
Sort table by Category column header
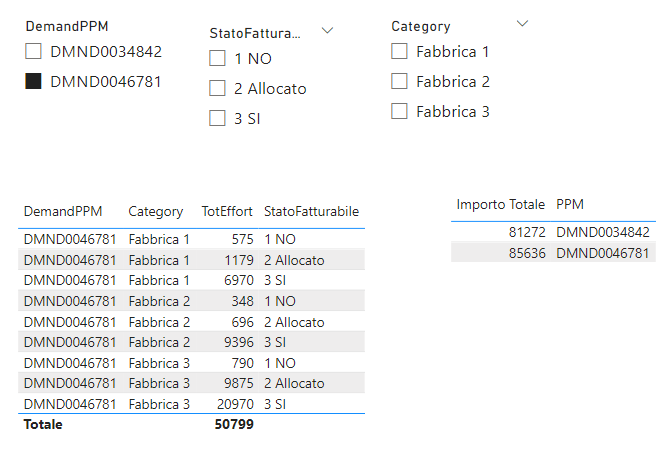156,211
